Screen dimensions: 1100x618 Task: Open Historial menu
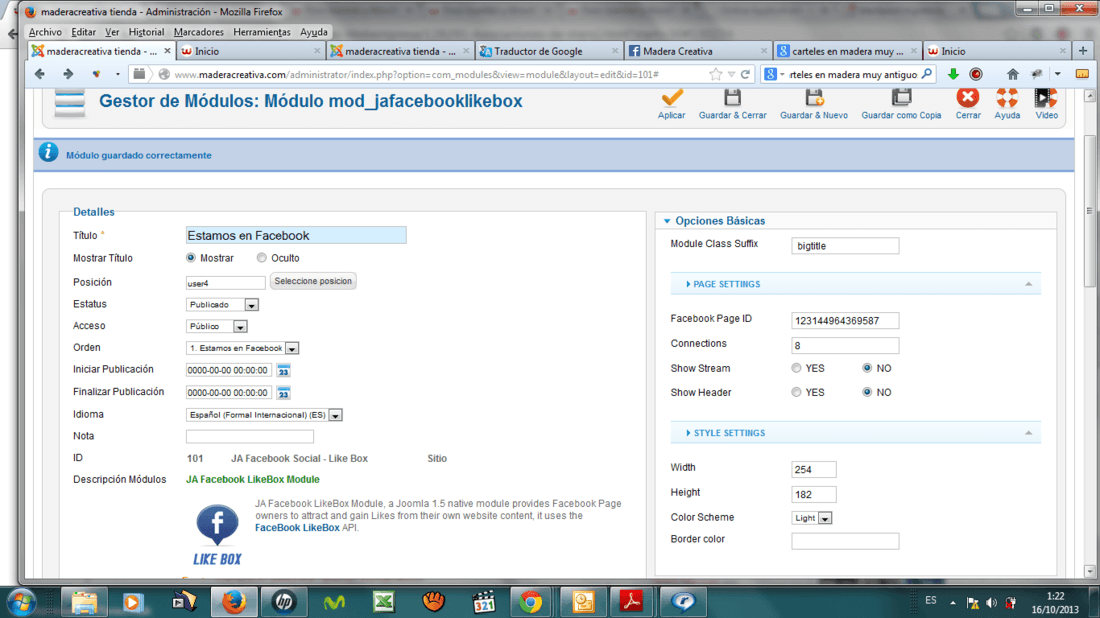[146, 32]
